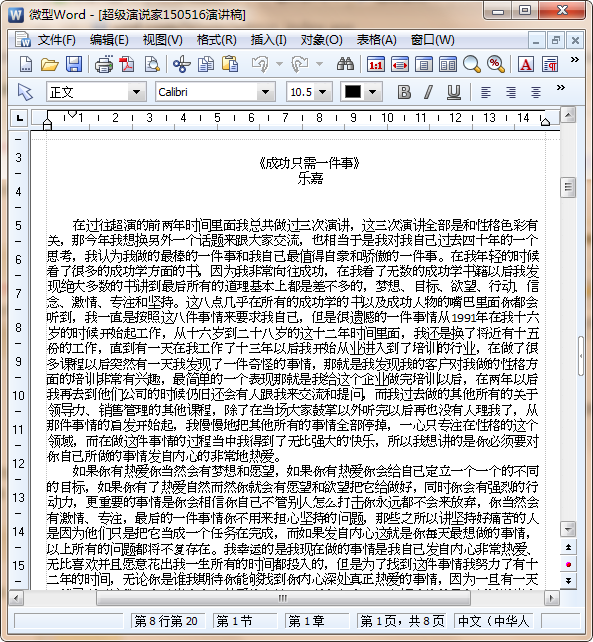
Task: Open the font color dropdown arrow
Action: (x=373, y=92)
